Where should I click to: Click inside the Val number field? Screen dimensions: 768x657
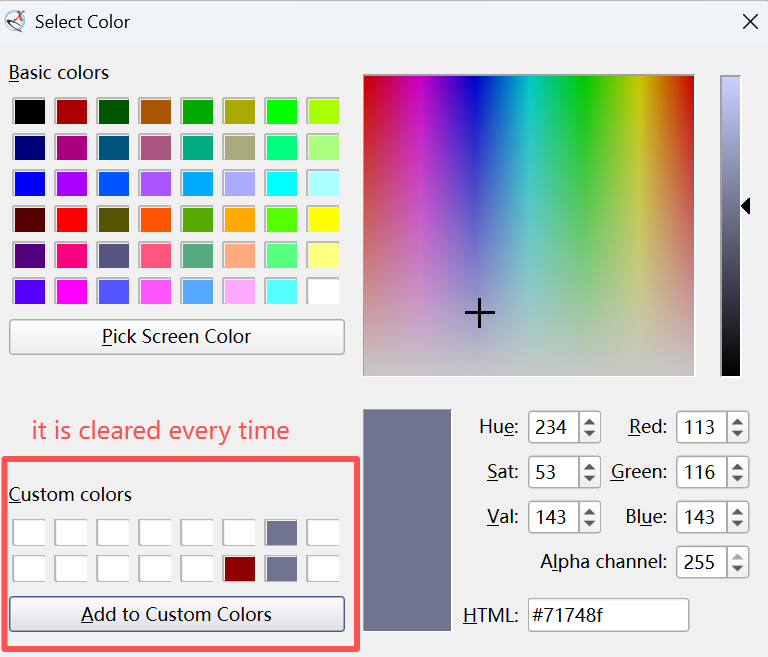pyautogui.click(x=551, y=517)
